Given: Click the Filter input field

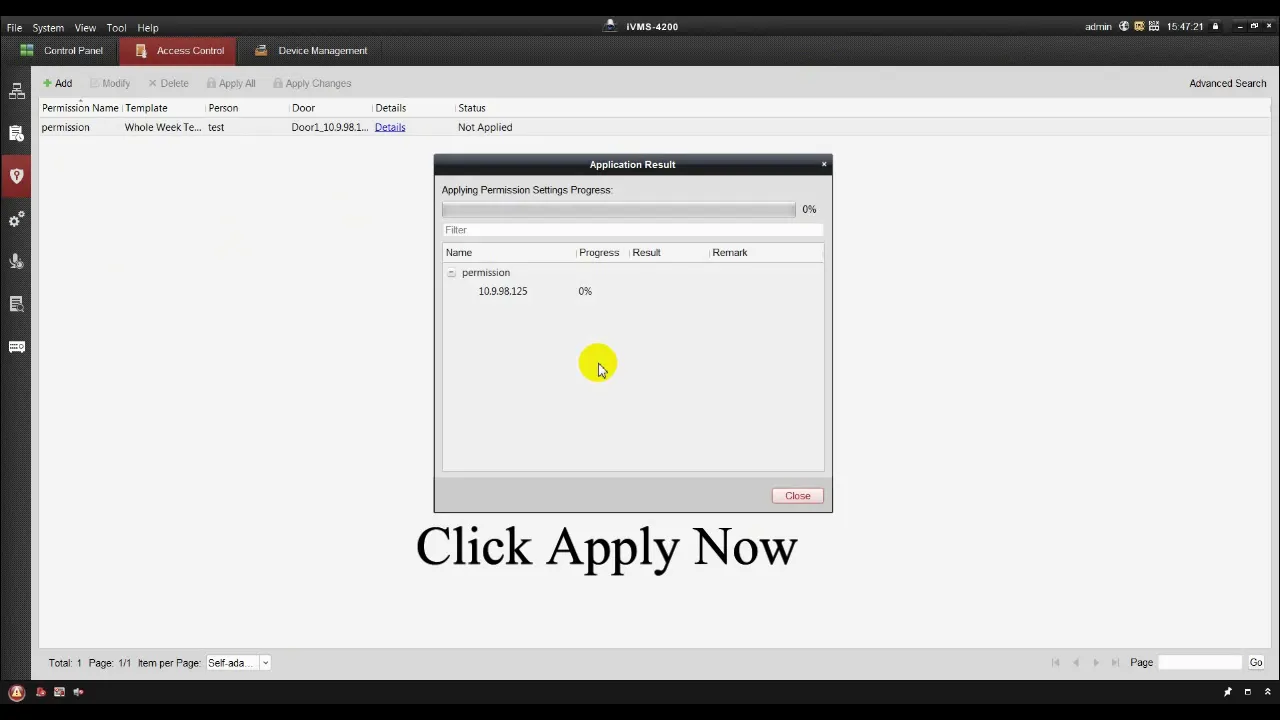Looking at the screenshot, I should pyautogui.click(x=633, y=230).
